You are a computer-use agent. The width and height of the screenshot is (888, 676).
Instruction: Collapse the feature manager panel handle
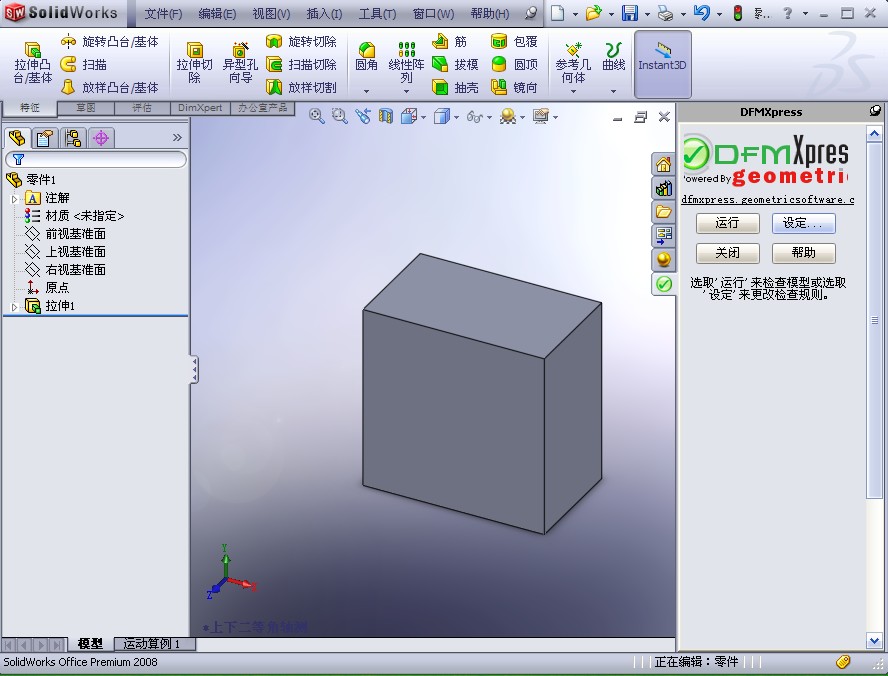[194, 370]
